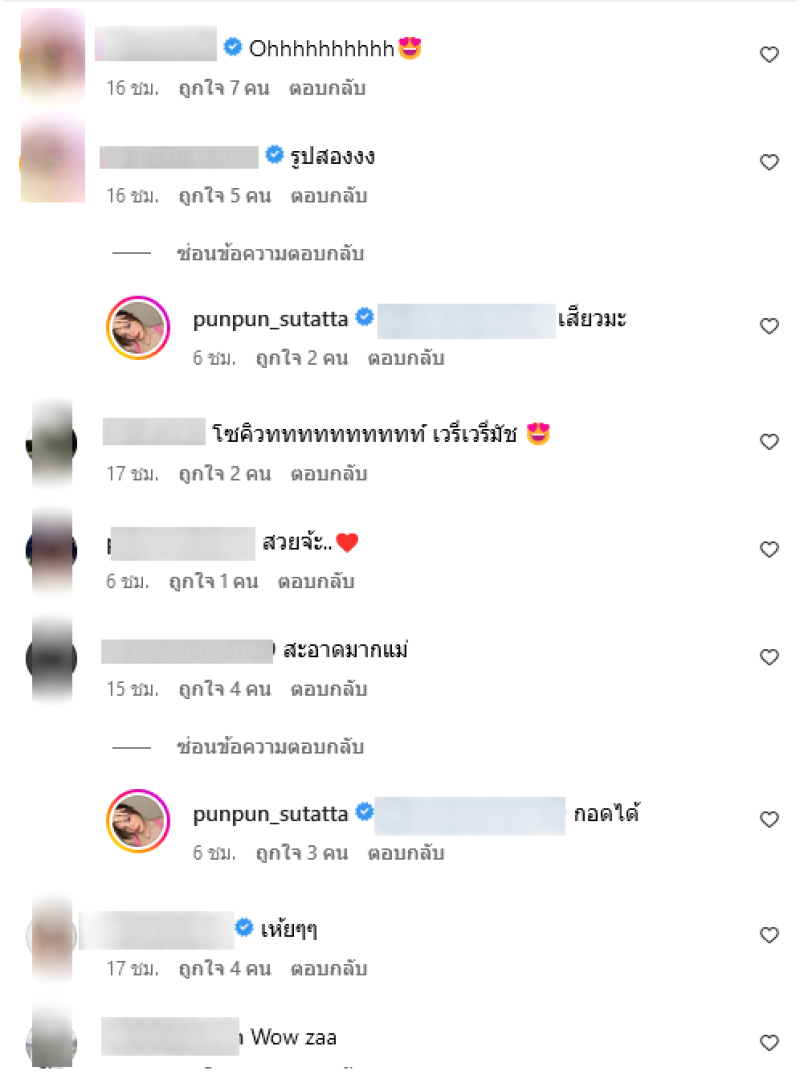The height and width of the screenshot is (1075, 800).
Task: Reply to the "Ohhhhhhhhhh" comment
Action: click(x=327, y=88)
